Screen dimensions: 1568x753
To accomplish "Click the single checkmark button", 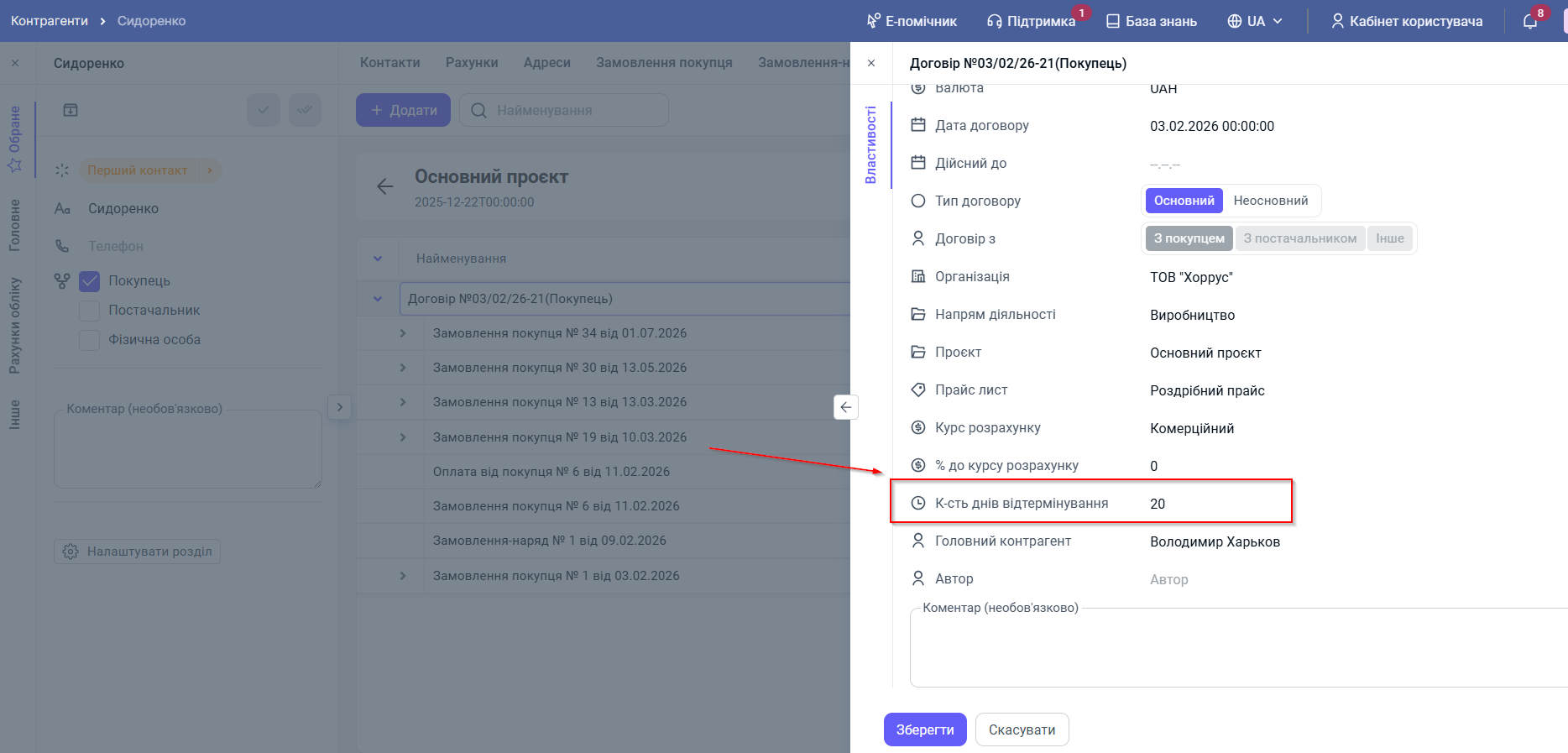I will tap(264, 110).
